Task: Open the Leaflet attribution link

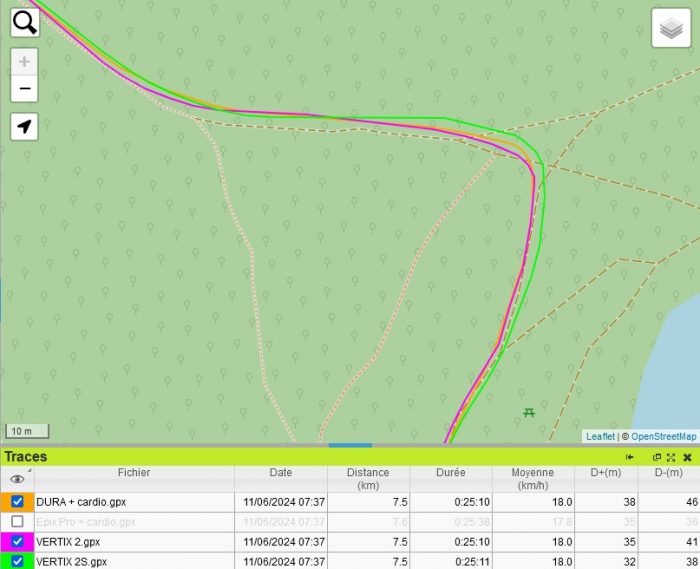Action: pos(600,436)
